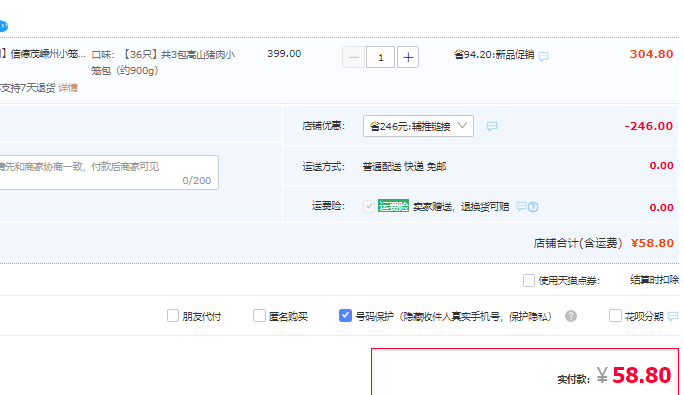Decrease quantity with the minus button

coord(353,57)
